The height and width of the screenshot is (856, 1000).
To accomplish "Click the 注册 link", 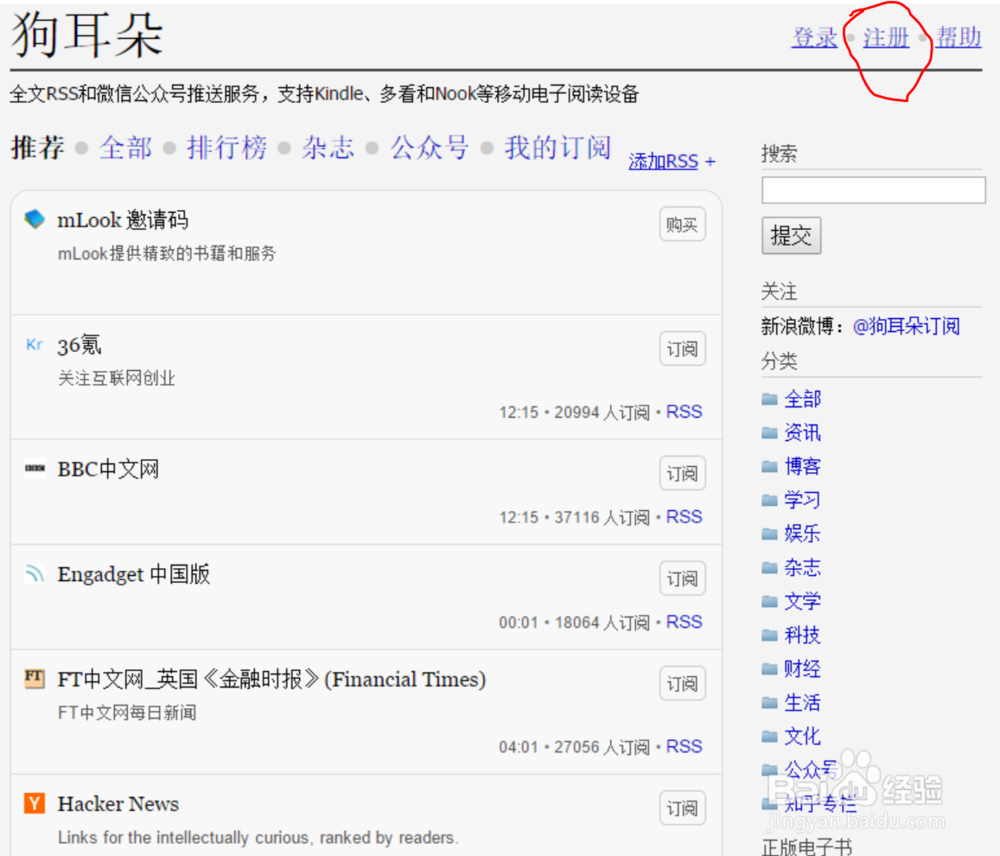I will 886,38.
